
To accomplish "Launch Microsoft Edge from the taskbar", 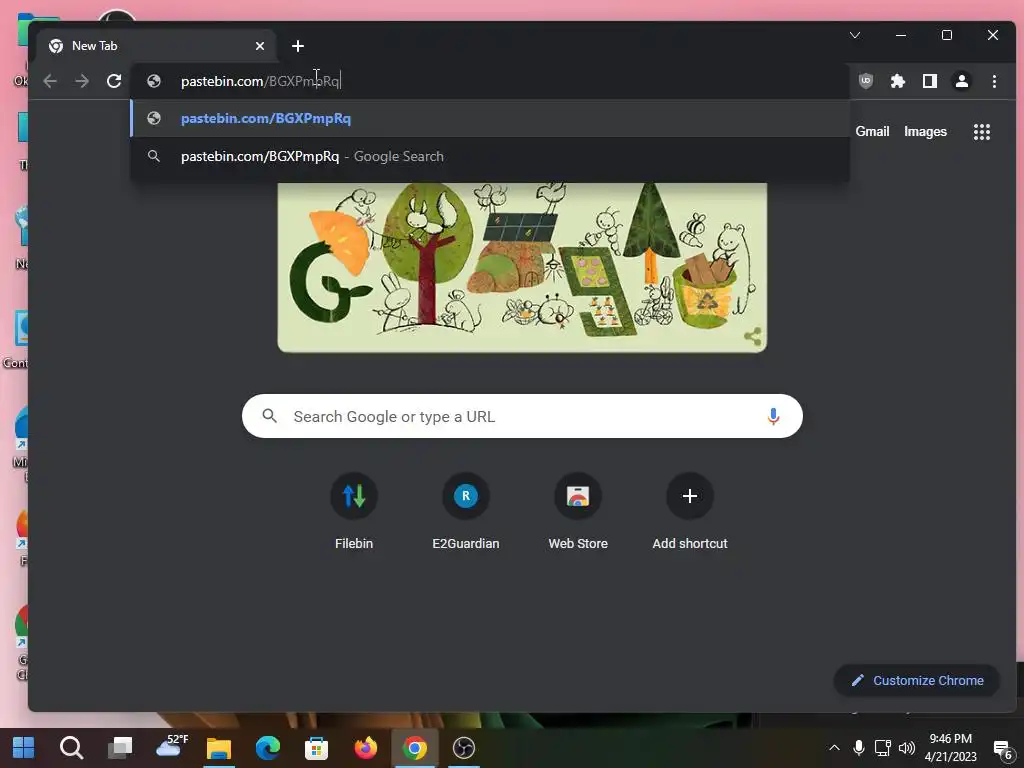I will 268,748.
